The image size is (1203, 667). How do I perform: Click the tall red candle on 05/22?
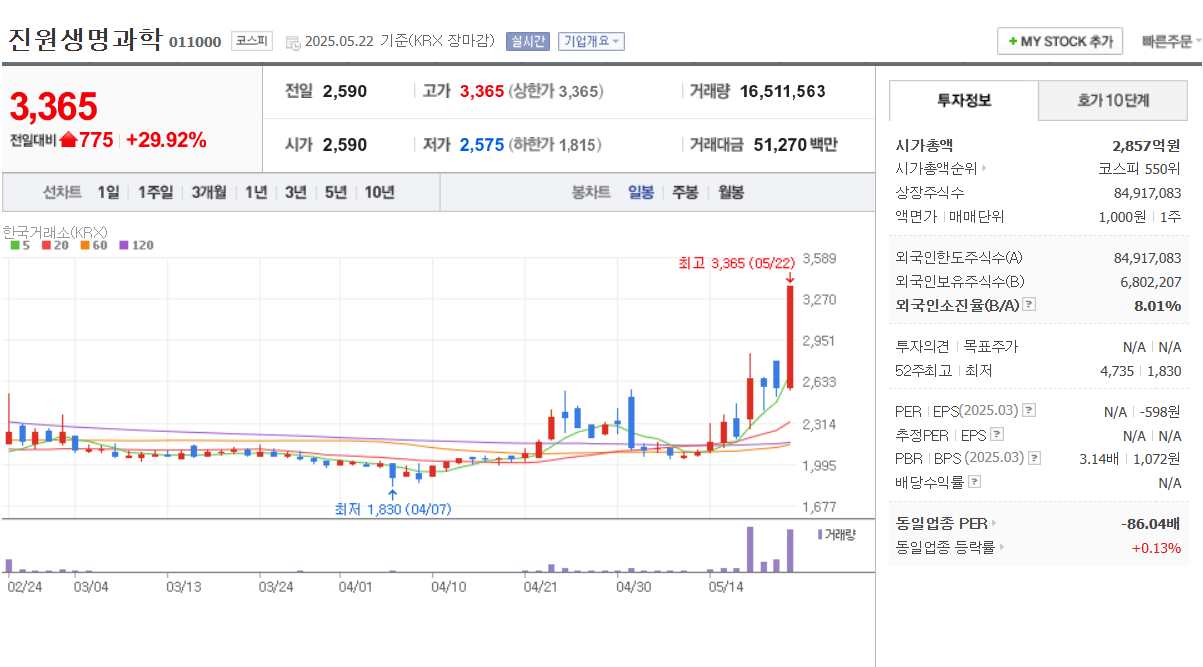[790, 337]
